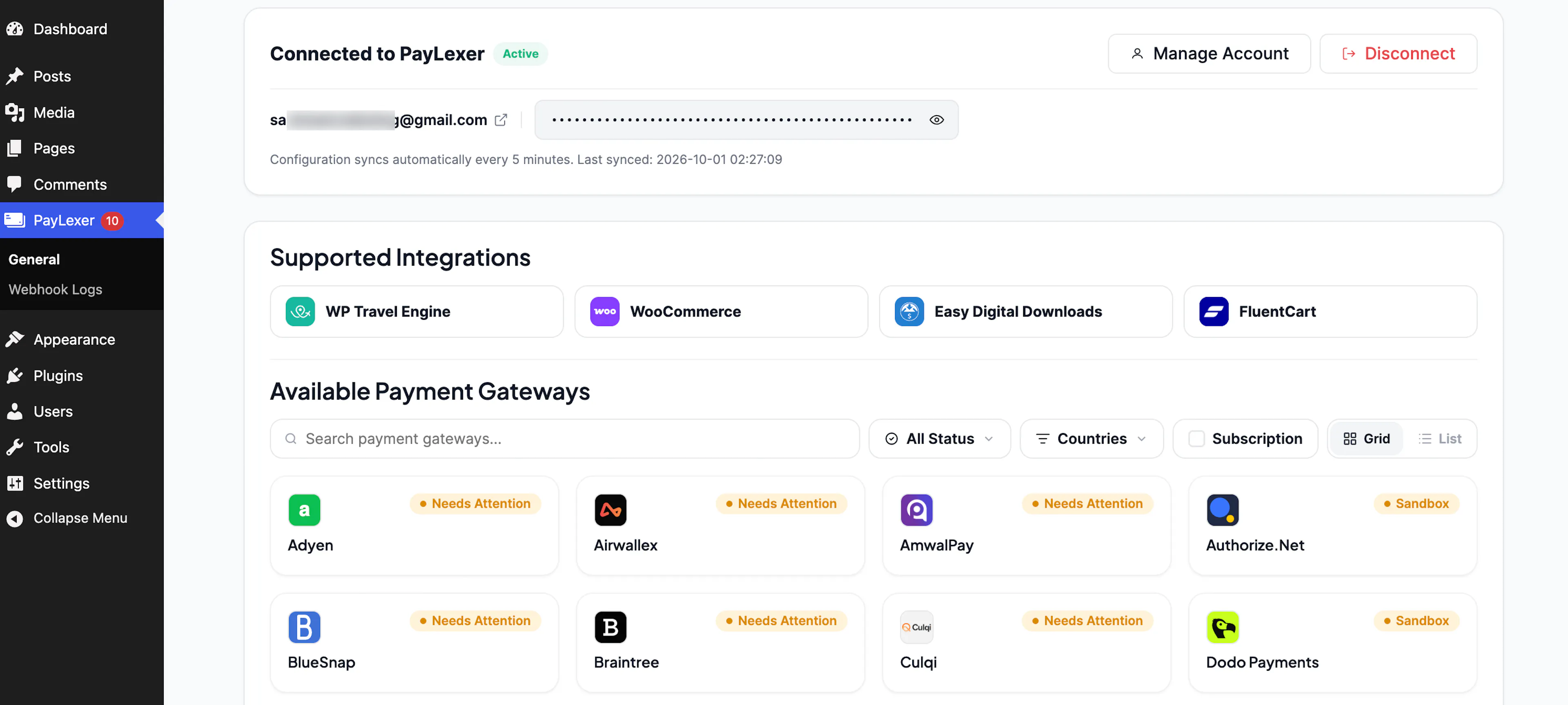Open Pages in the sidebar

[x=82, y=148]
